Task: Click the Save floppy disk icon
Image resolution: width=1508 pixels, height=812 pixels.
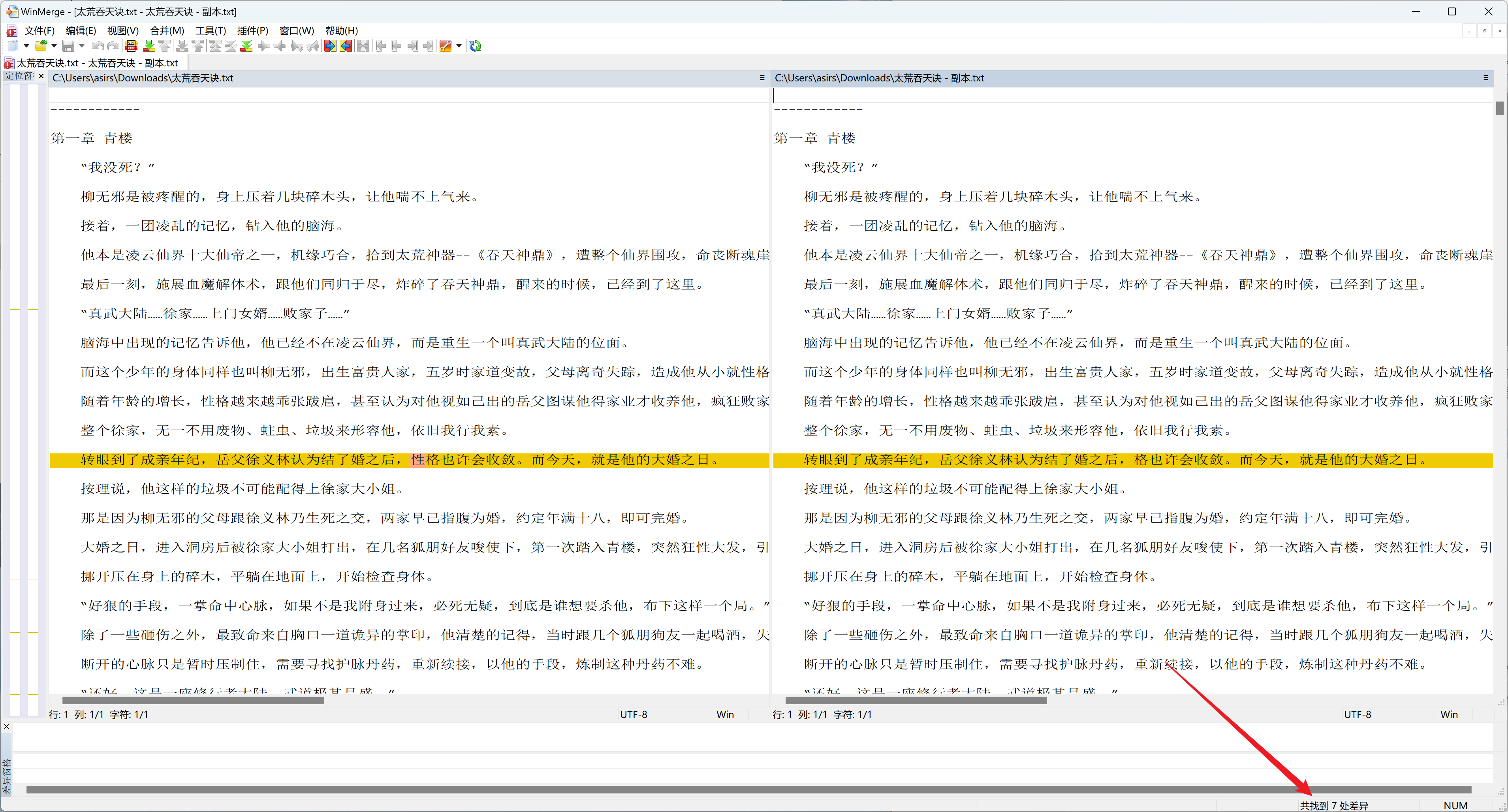Action: click(x=68, y=46)
